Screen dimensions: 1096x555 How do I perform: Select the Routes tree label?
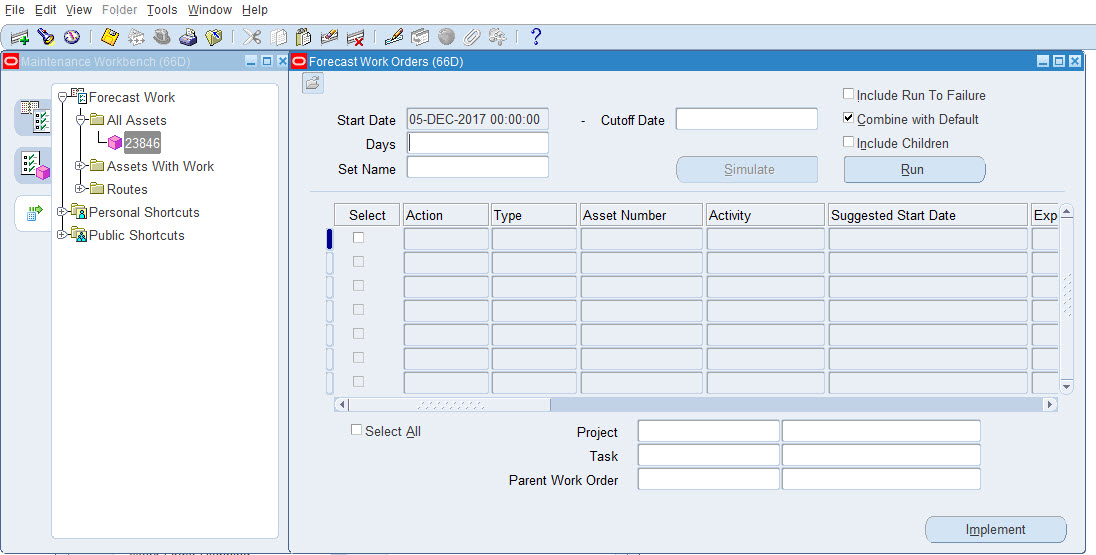click(127, 189)
